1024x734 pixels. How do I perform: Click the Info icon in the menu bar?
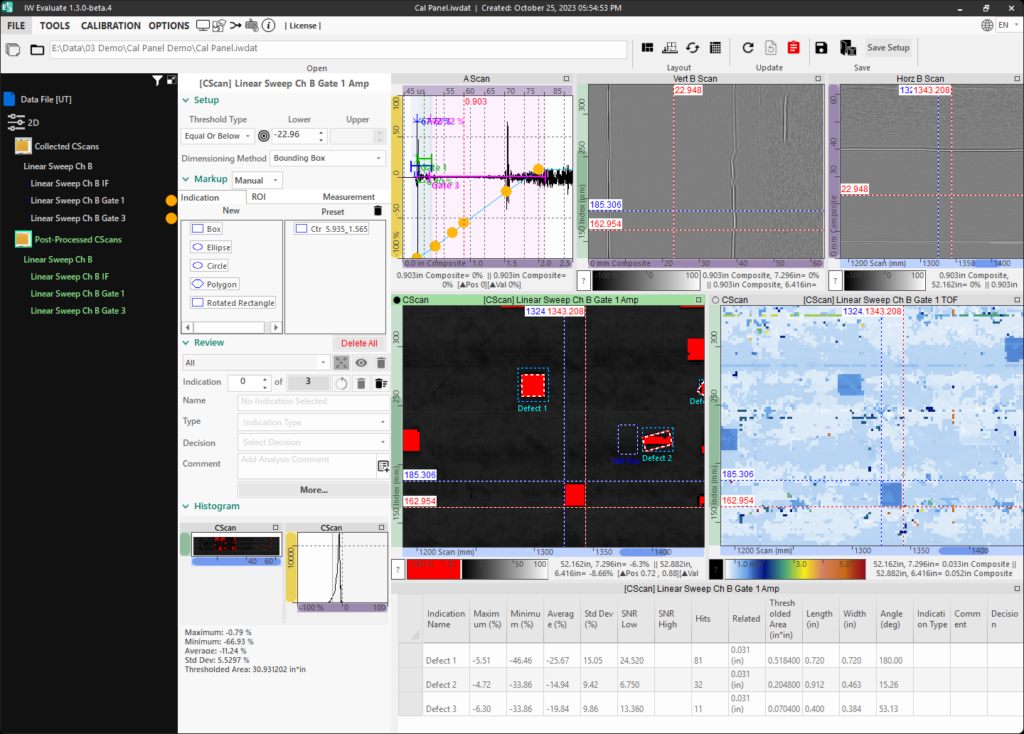[x=269, y=25]
